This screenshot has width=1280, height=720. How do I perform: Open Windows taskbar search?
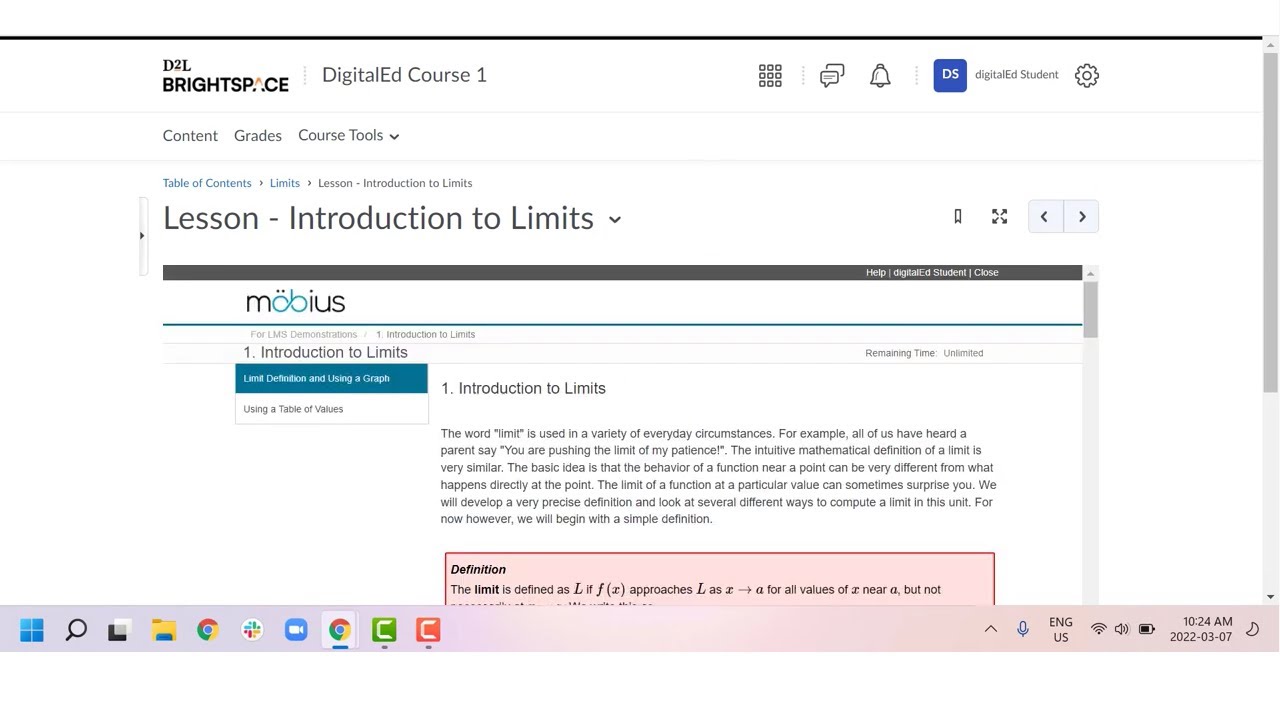[76, 630]
